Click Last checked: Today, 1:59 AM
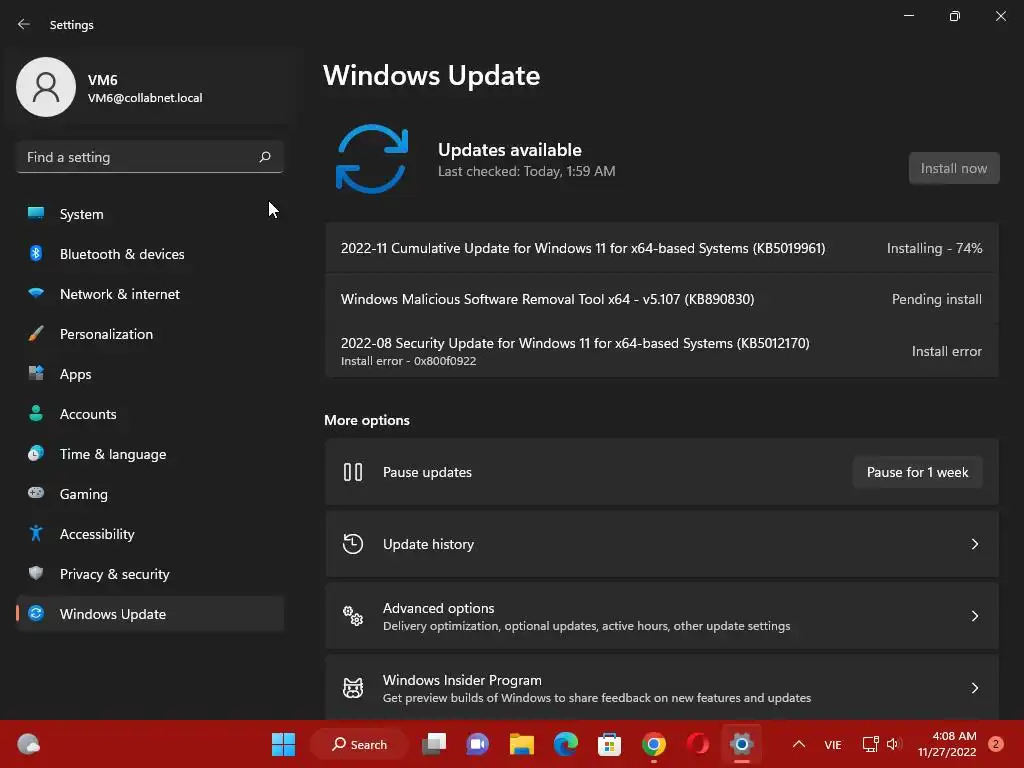 (526, 171)
